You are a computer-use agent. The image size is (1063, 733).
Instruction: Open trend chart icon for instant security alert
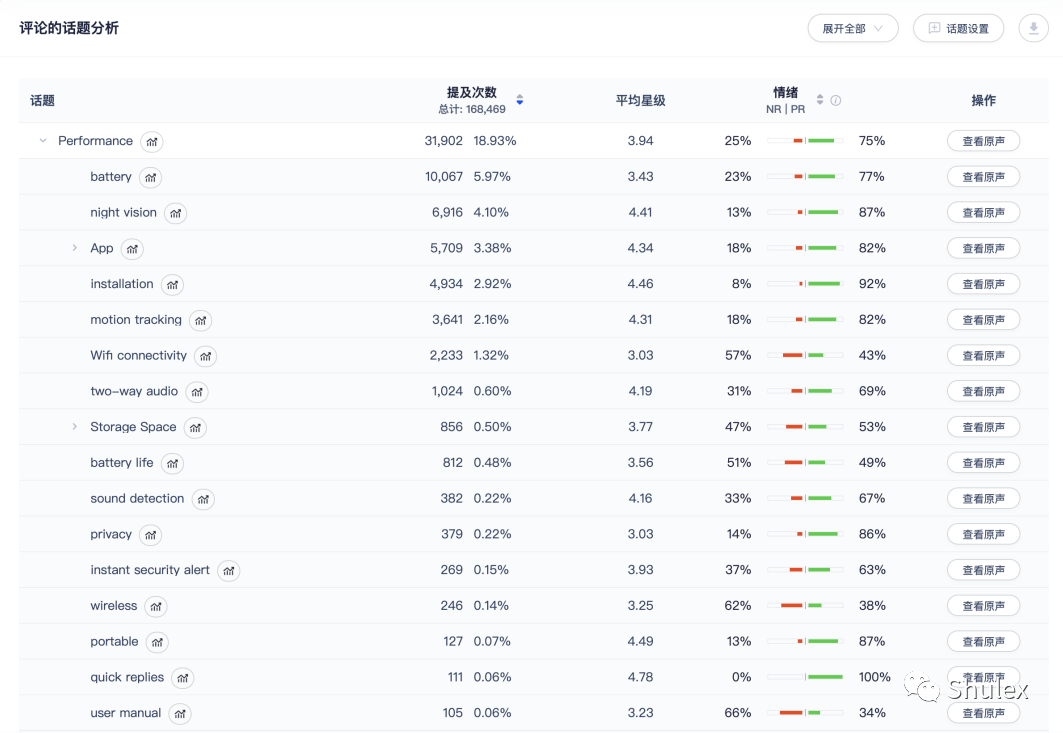pos(228,571)
